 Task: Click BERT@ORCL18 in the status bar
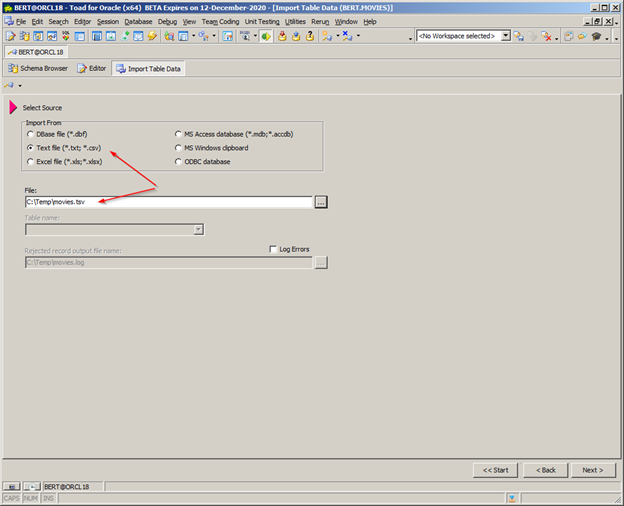[66, 486]
